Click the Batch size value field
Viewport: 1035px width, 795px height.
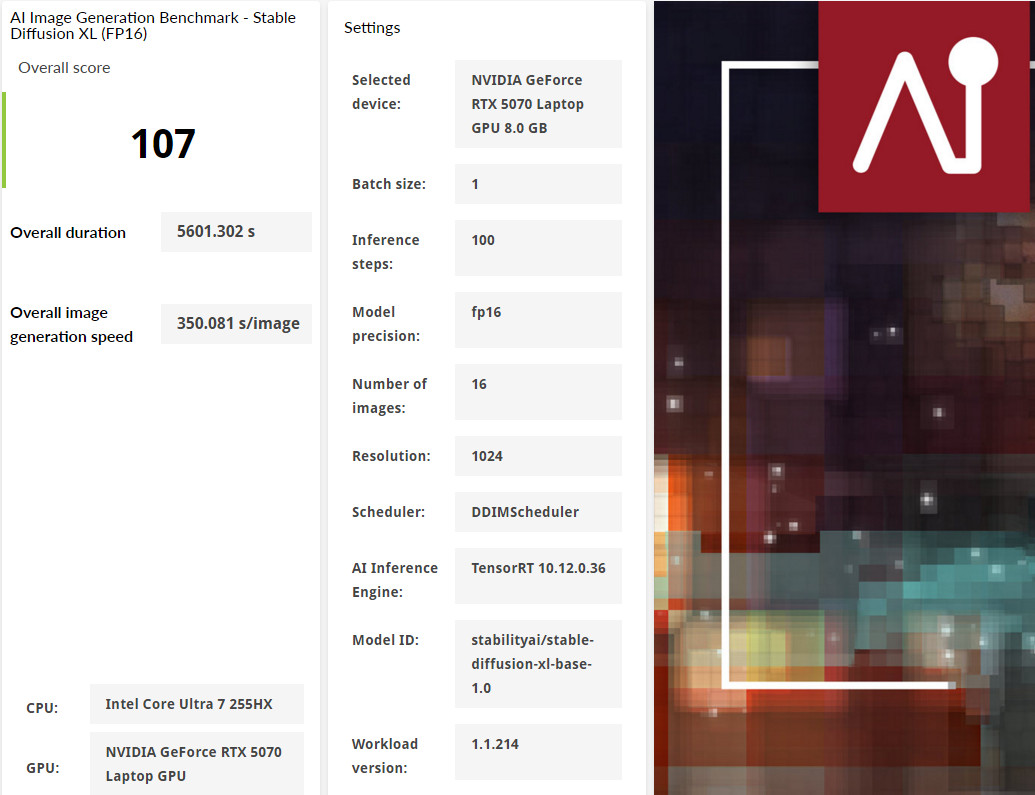coord(538,184)
